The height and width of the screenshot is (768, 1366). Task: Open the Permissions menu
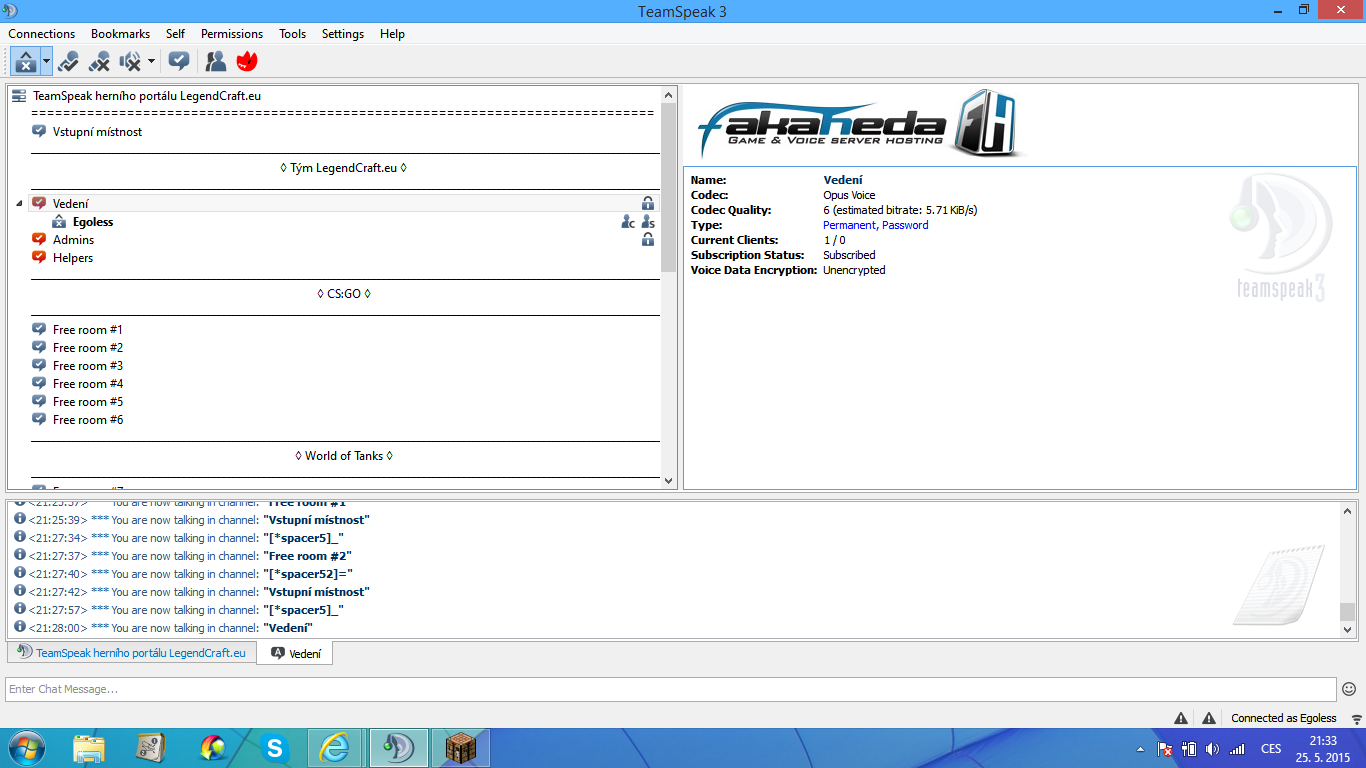click(232, 34)
